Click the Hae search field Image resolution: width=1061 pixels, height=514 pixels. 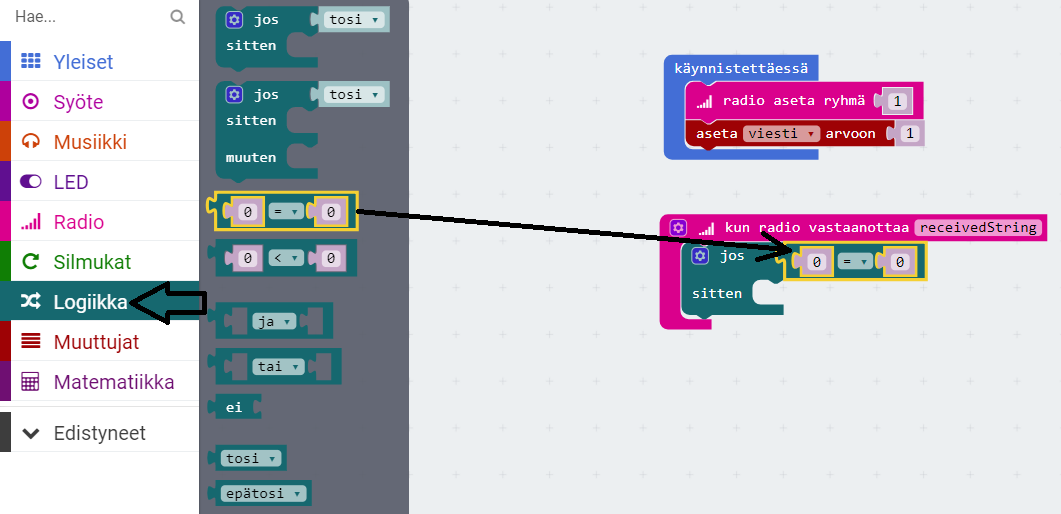pos(85,17)
